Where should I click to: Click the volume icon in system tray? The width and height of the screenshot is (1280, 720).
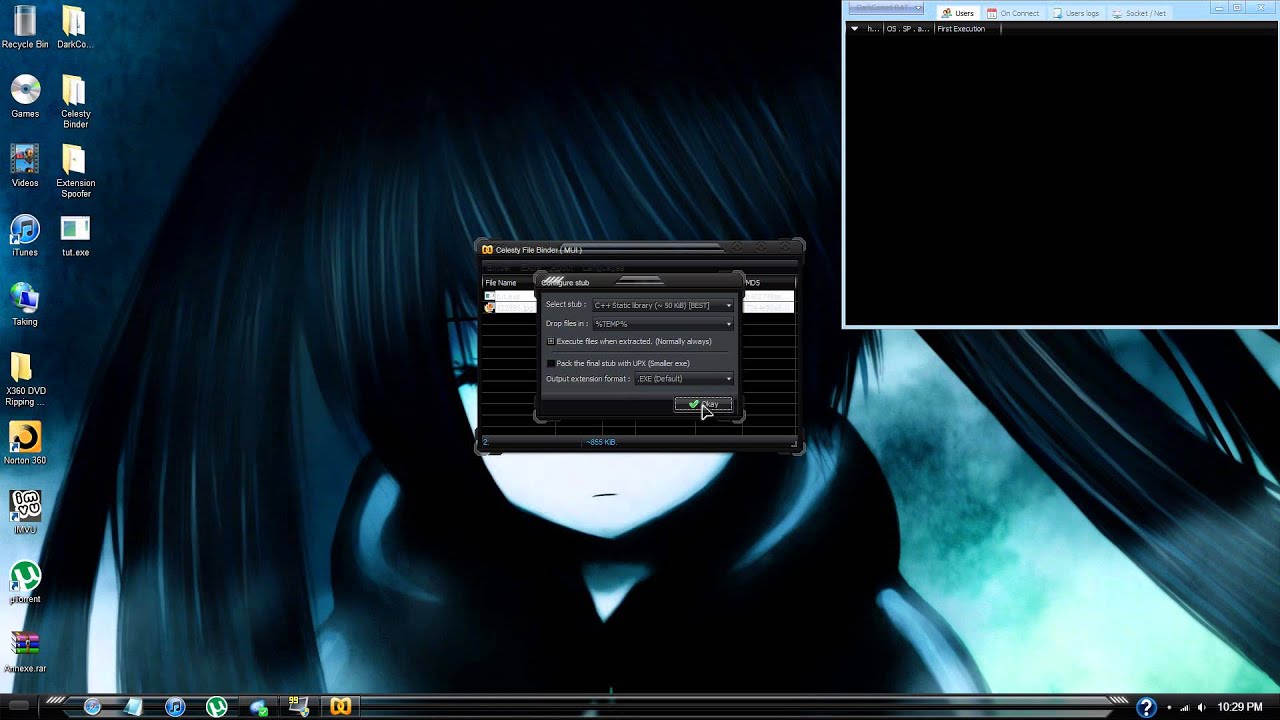point(1201,707)
